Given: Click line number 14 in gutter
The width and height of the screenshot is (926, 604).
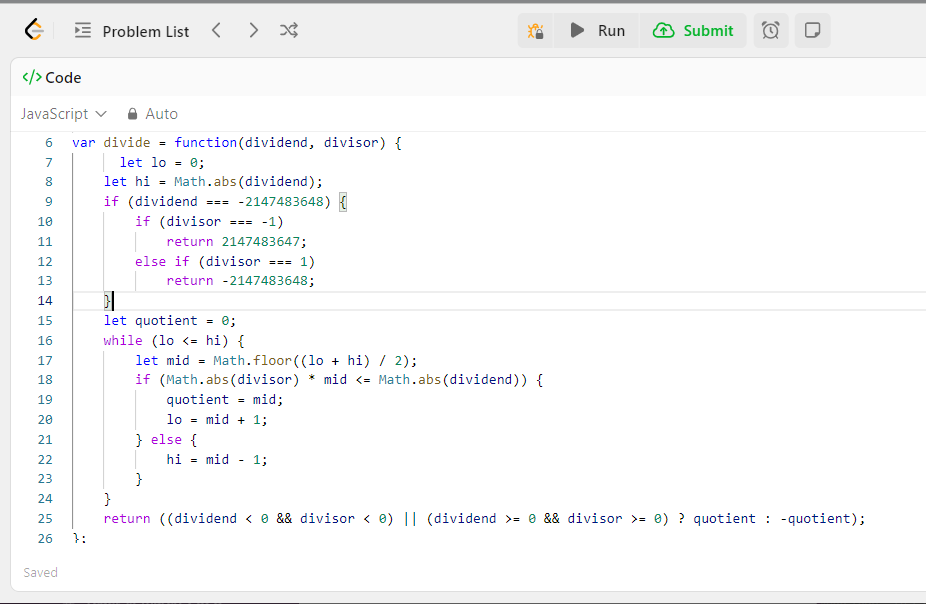Looking at the screenshot, I should tap(45, 301).
